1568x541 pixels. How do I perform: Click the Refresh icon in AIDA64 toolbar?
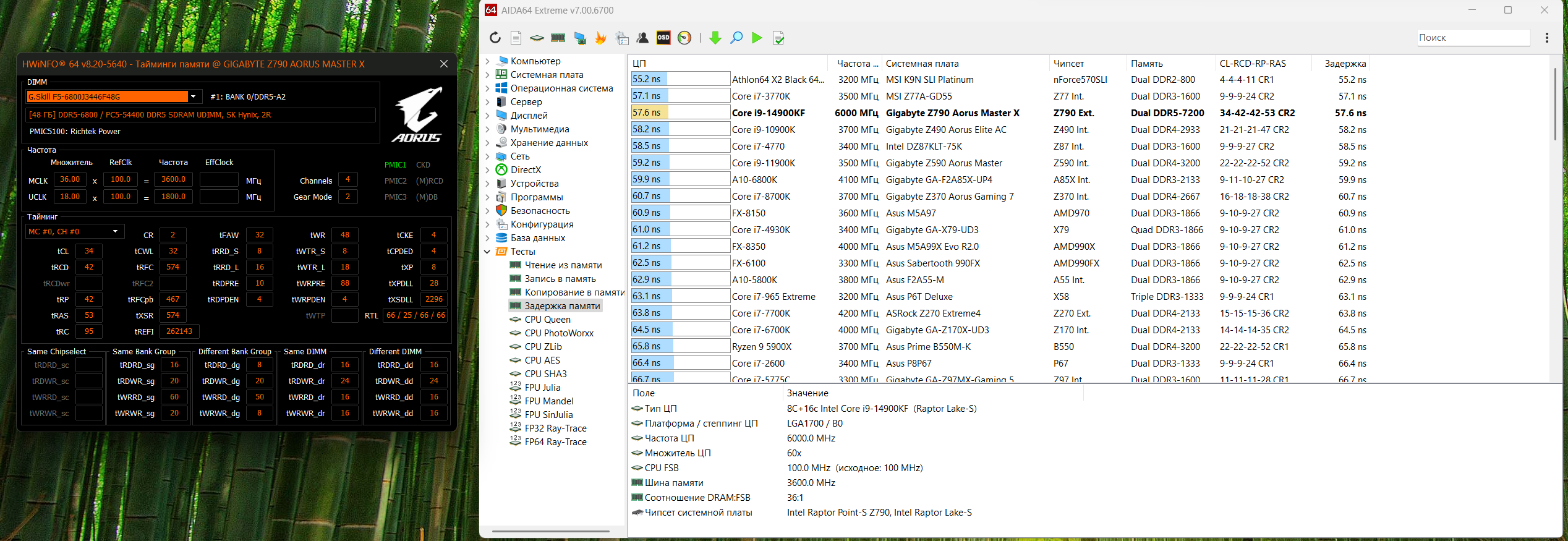(495, 38)
